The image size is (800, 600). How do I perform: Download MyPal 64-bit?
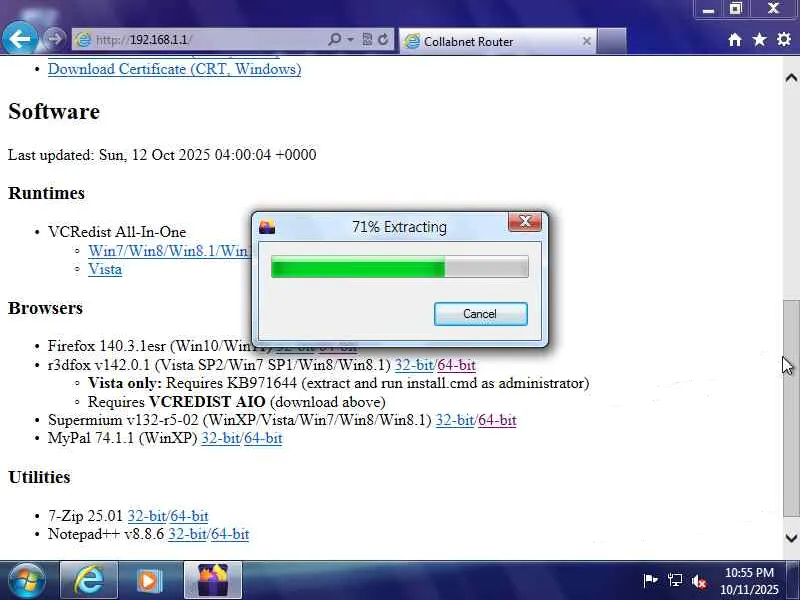pos(263,438)
